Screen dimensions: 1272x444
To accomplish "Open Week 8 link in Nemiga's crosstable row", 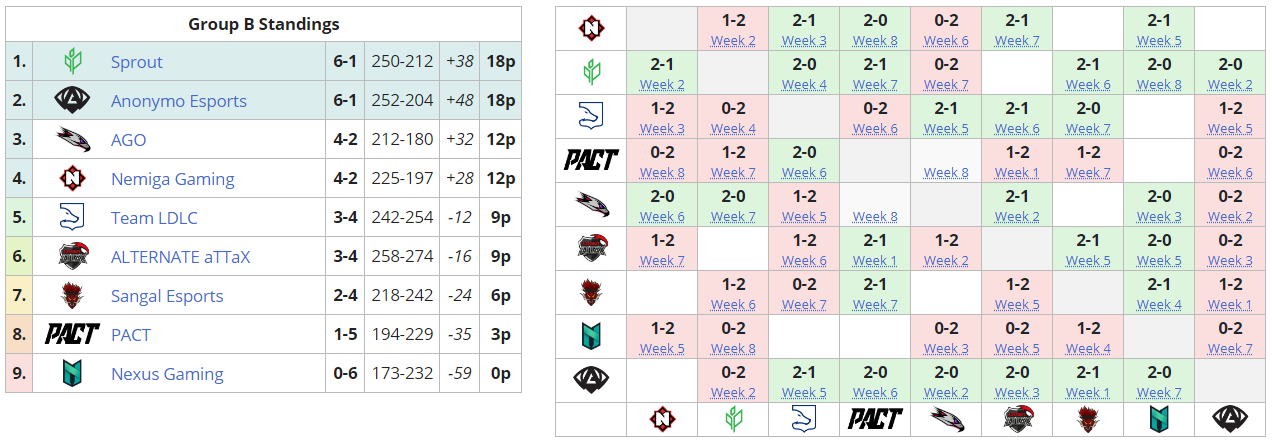I will (875, 41).
